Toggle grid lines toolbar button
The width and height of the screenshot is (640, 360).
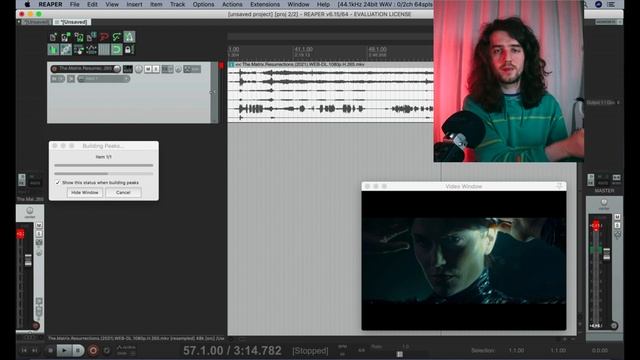point(104,50)
